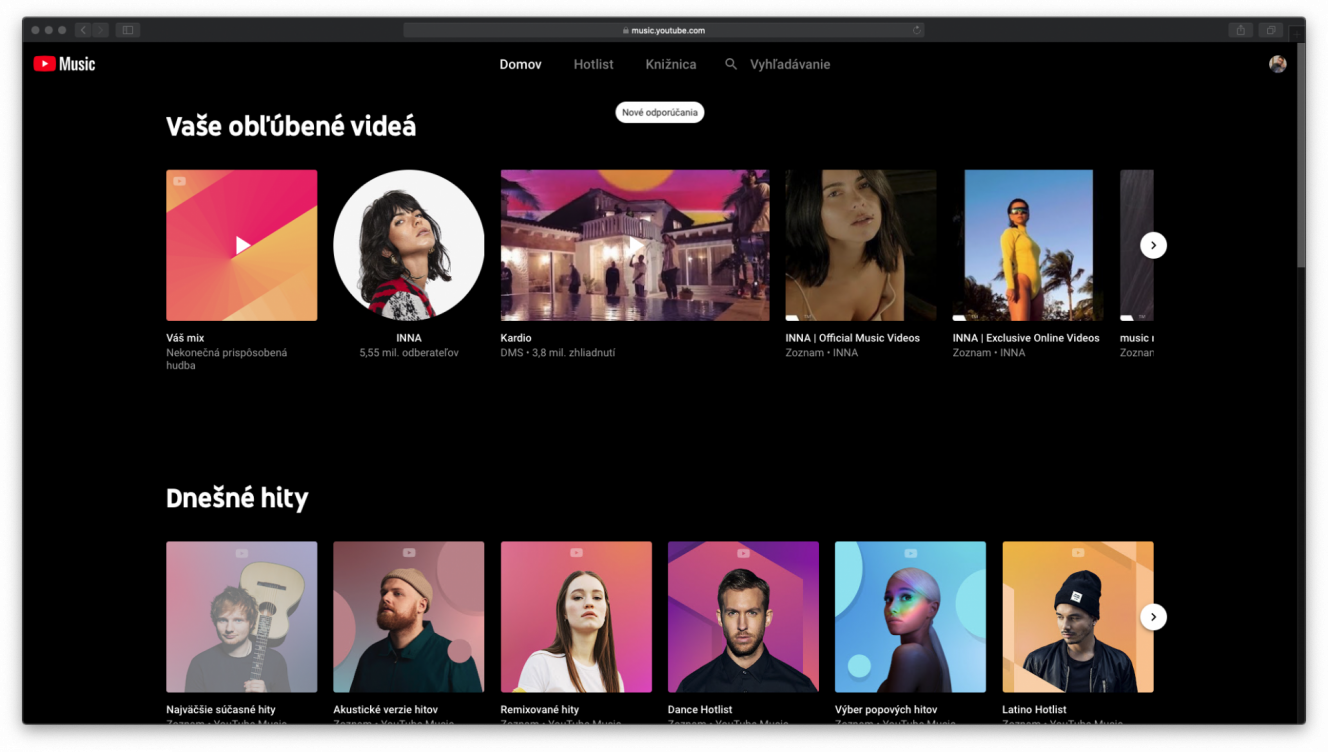Viewport: 1328px width, 752px height.
Task: Open Remixované hity playlist cover
Action: pos(576,617)
